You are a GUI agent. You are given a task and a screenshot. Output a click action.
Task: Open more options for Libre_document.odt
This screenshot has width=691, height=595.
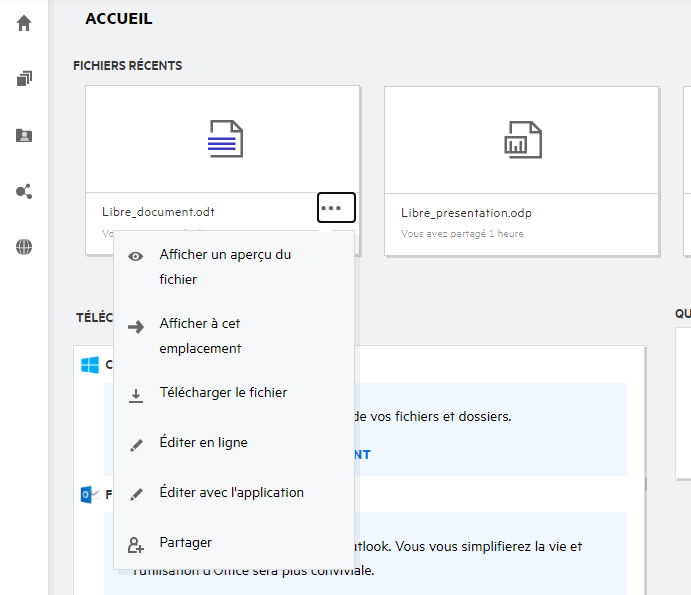[336, 208]
